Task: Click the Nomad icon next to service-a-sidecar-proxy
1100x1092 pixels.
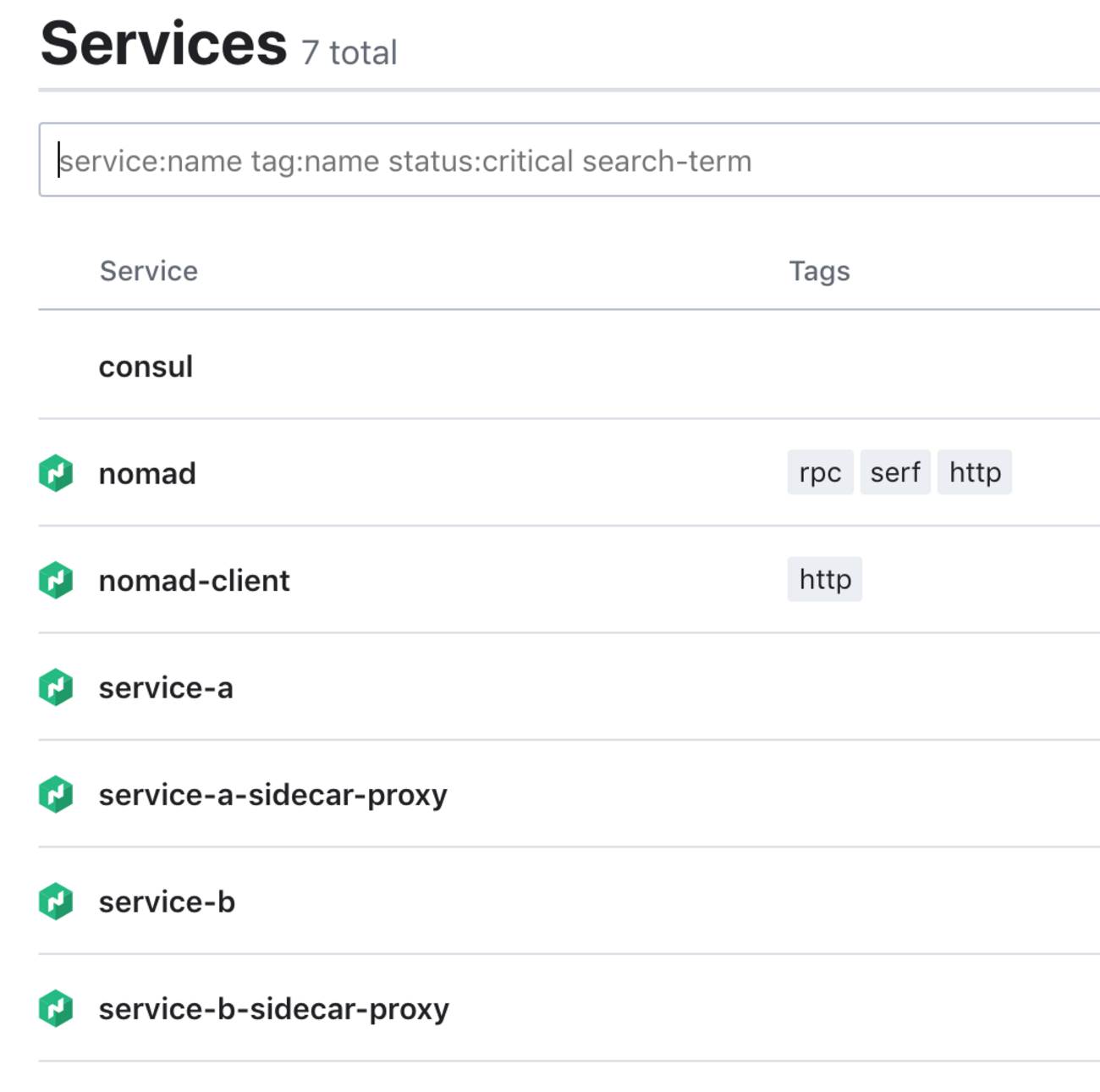Action: click(56, 794)
